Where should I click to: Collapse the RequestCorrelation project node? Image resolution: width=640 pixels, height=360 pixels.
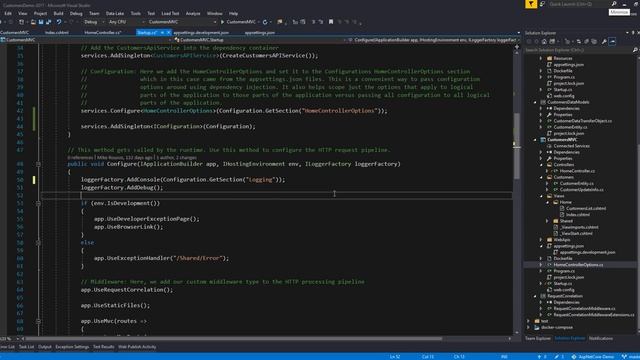[x=535, y=296]
